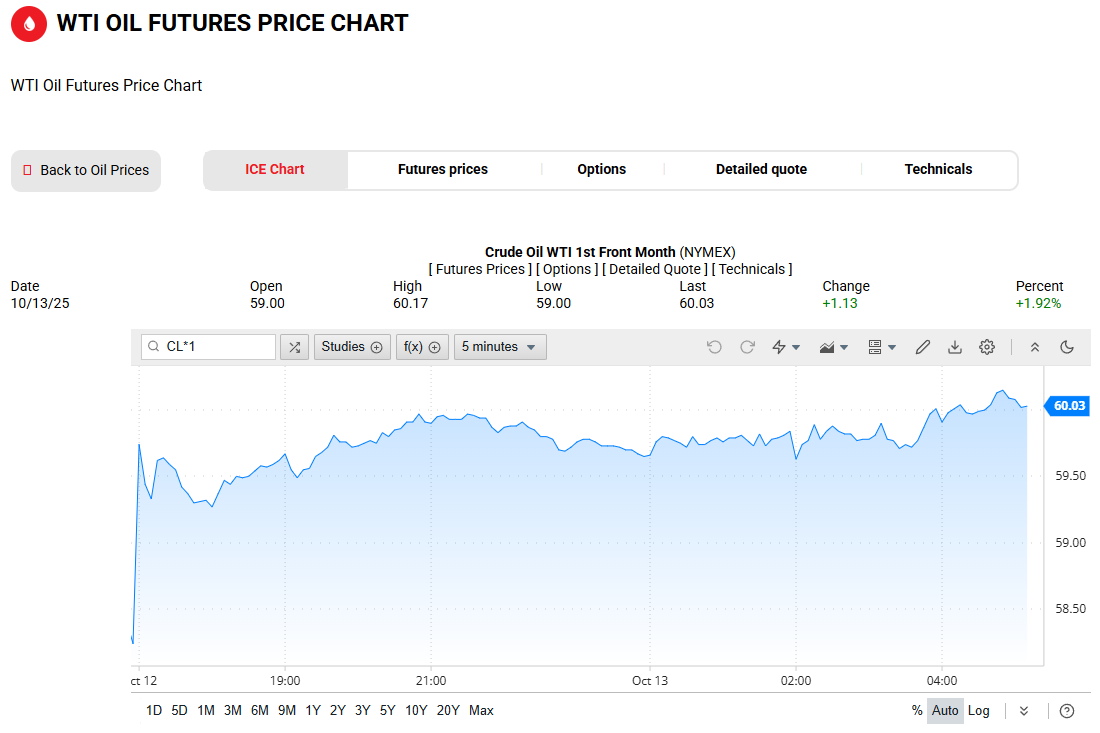Image resolution: width=1100 pixels, height=733 pixels.
Task: Open the pencil drawing tool
Action: (x=923, y=347)
